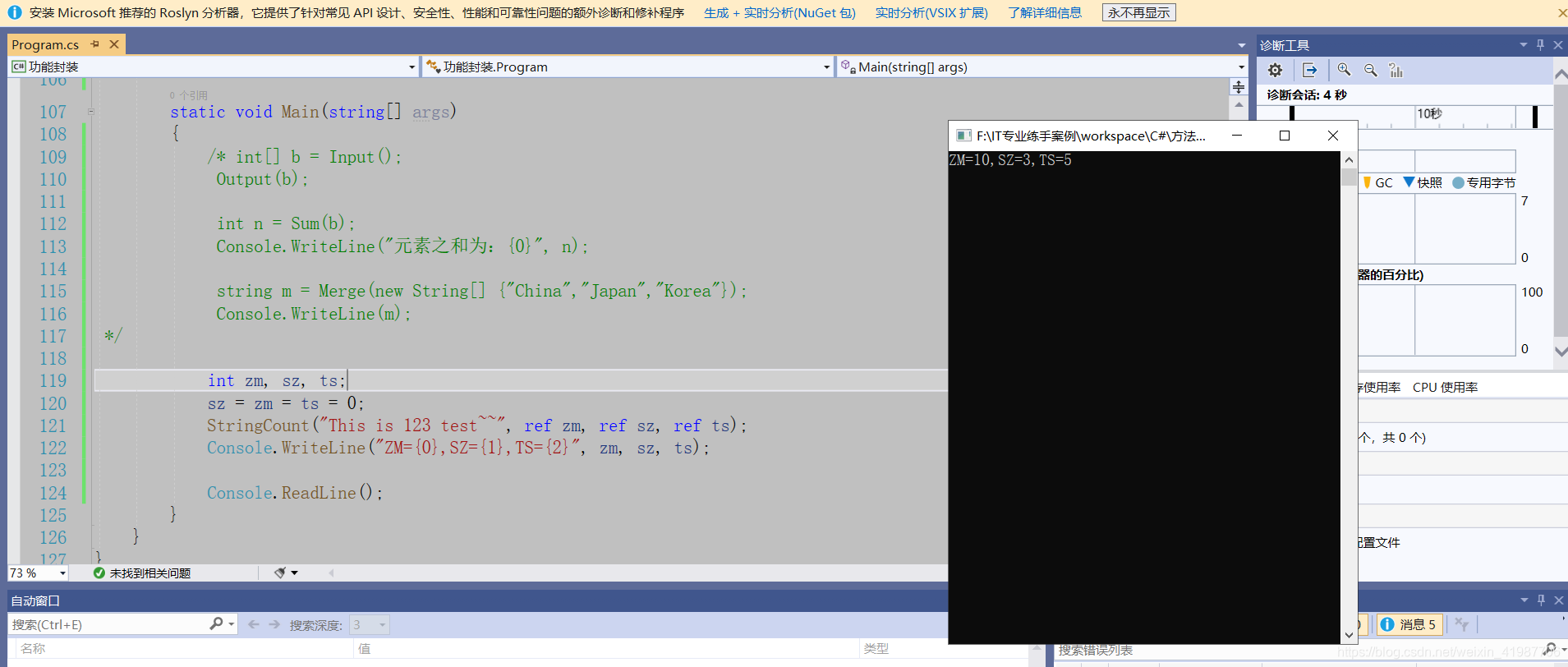
Task: Toggle messages 5 filter button
Action: click(x=1409, y=624)
